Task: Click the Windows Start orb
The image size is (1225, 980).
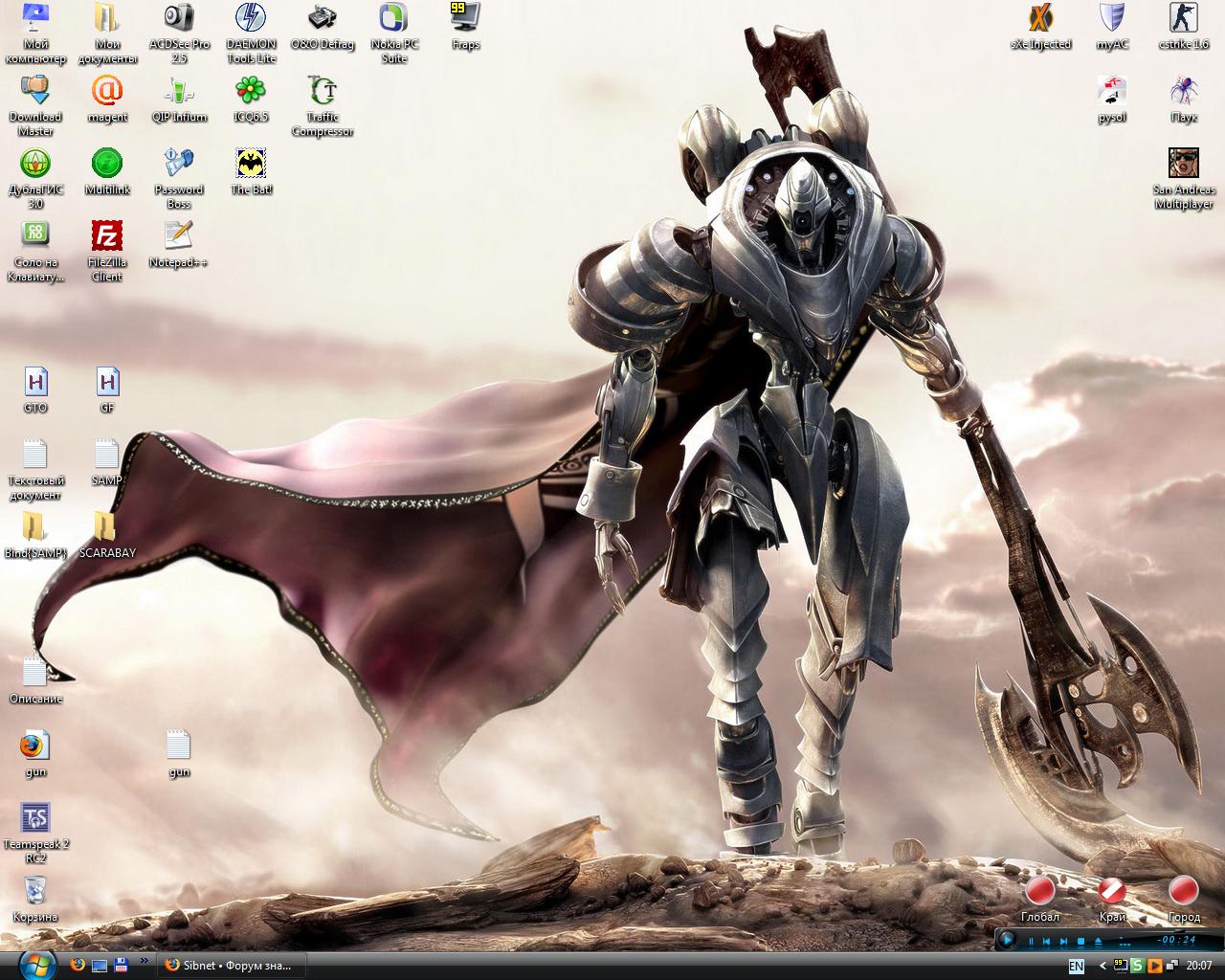Action: pos(37,965)
